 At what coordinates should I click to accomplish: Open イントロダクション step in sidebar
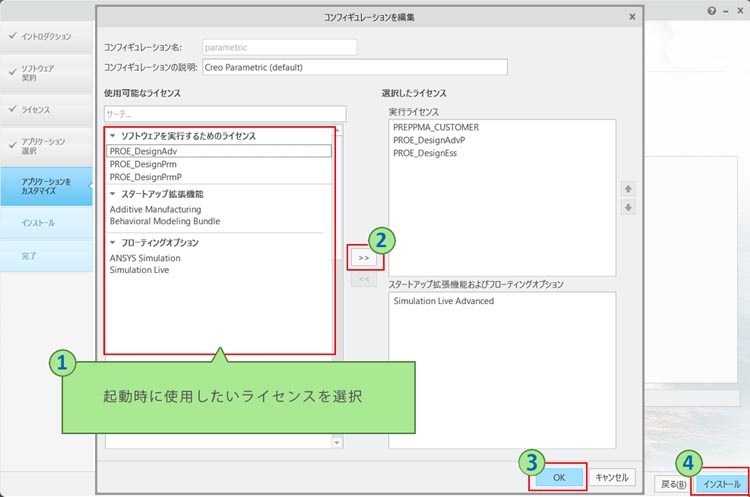(x=46, y=36)
